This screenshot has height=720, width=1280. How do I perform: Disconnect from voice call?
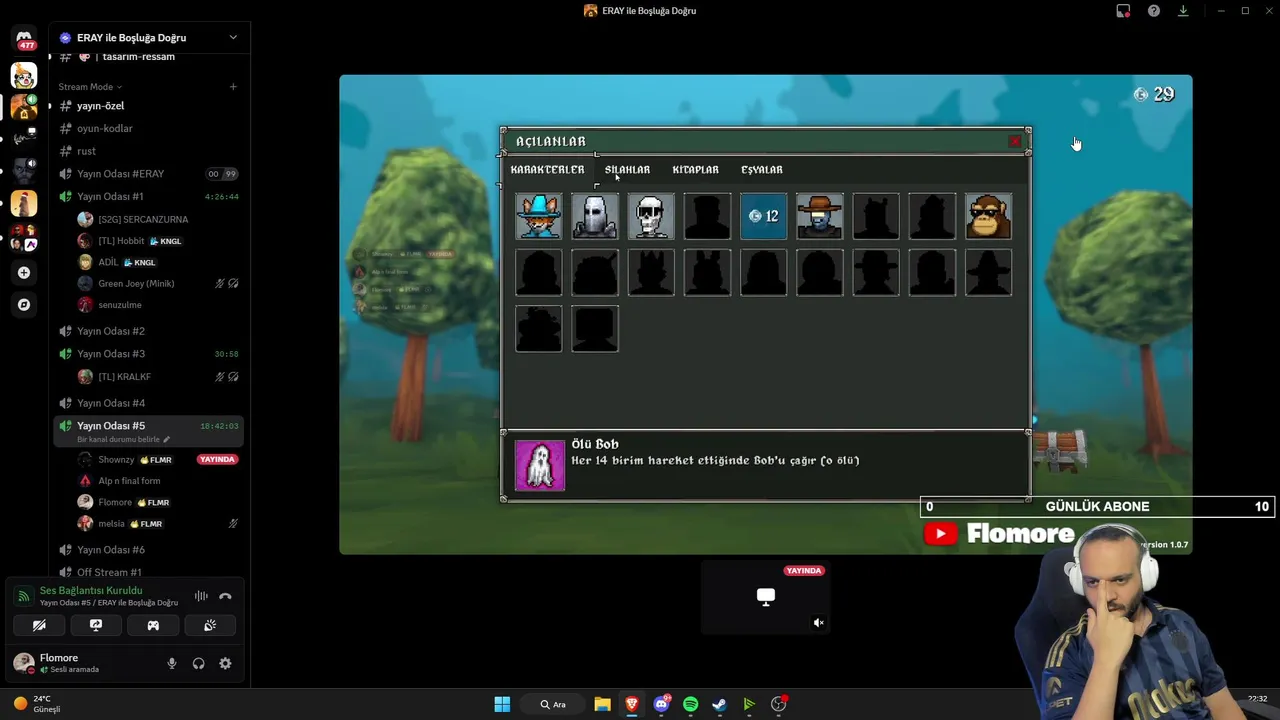point(225,596)
